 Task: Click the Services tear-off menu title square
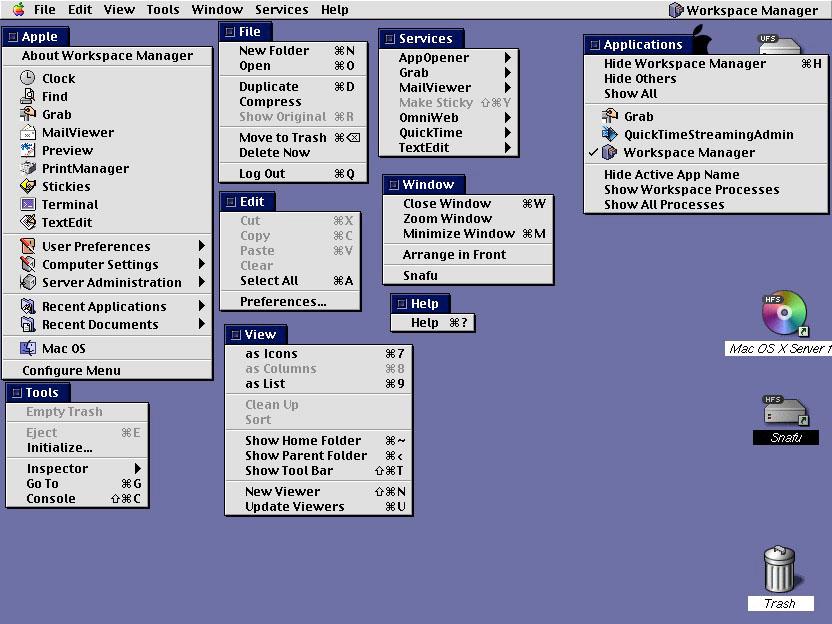click(390, 39)
